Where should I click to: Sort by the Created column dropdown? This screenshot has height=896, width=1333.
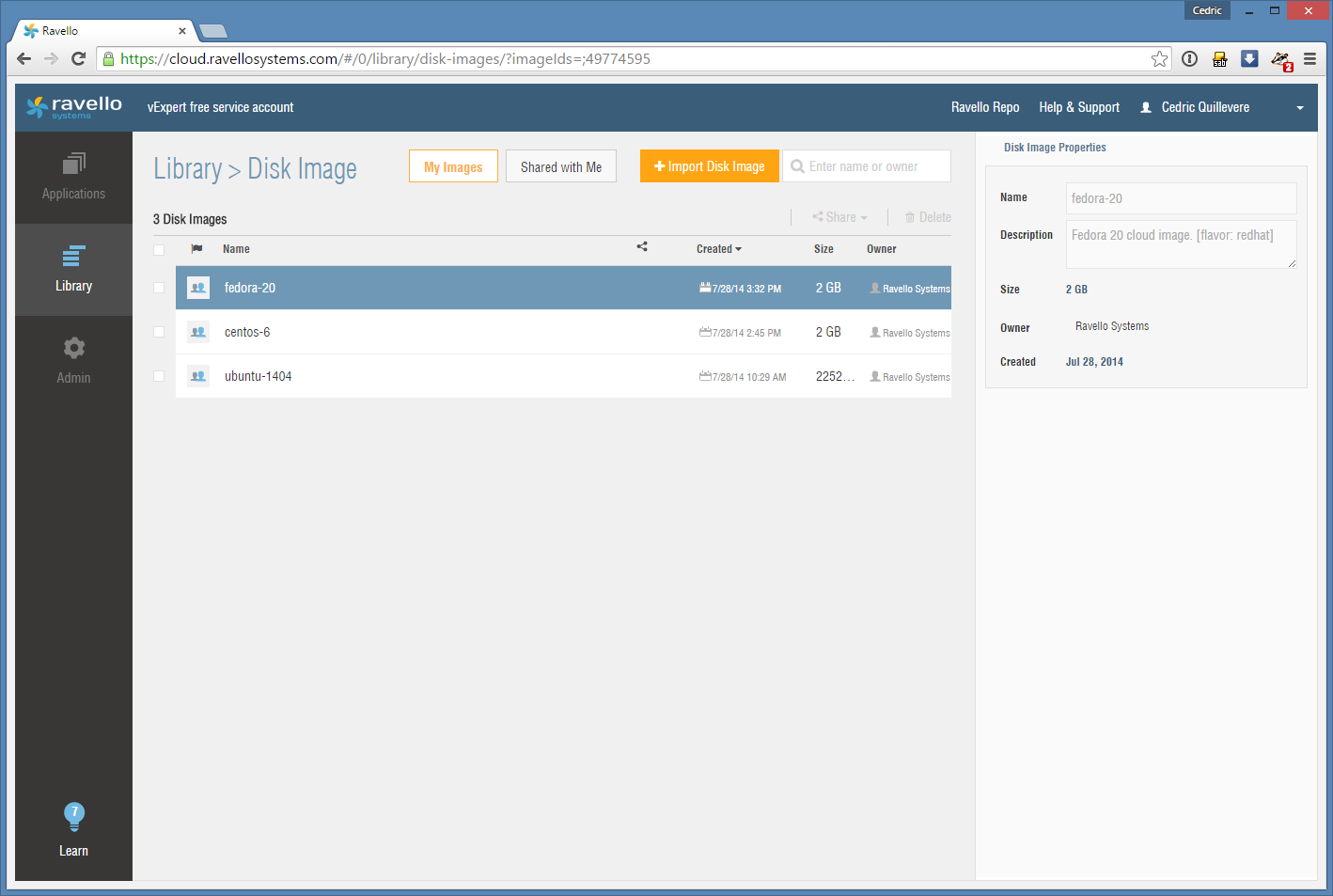[718, 249]
